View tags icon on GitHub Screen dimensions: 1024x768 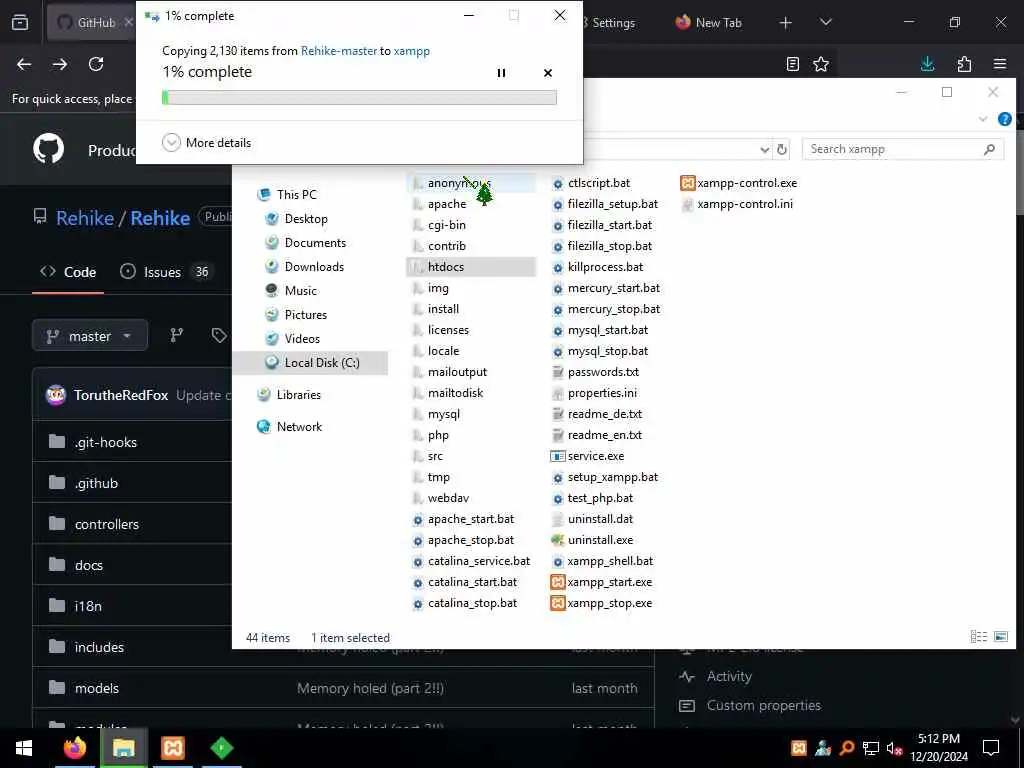pyautogui.click(x=219, y=336)
